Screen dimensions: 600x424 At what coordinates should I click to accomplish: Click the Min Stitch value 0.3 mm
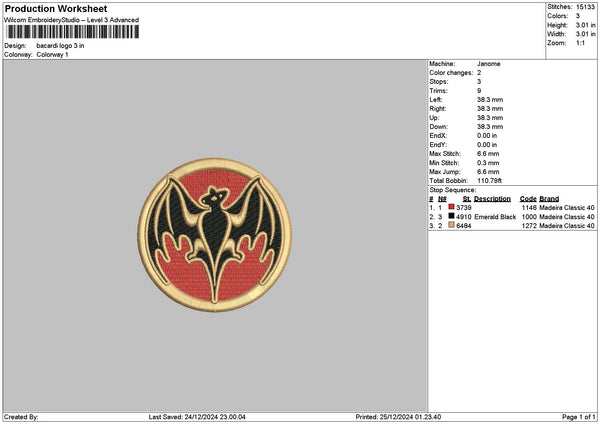(488, 163)
